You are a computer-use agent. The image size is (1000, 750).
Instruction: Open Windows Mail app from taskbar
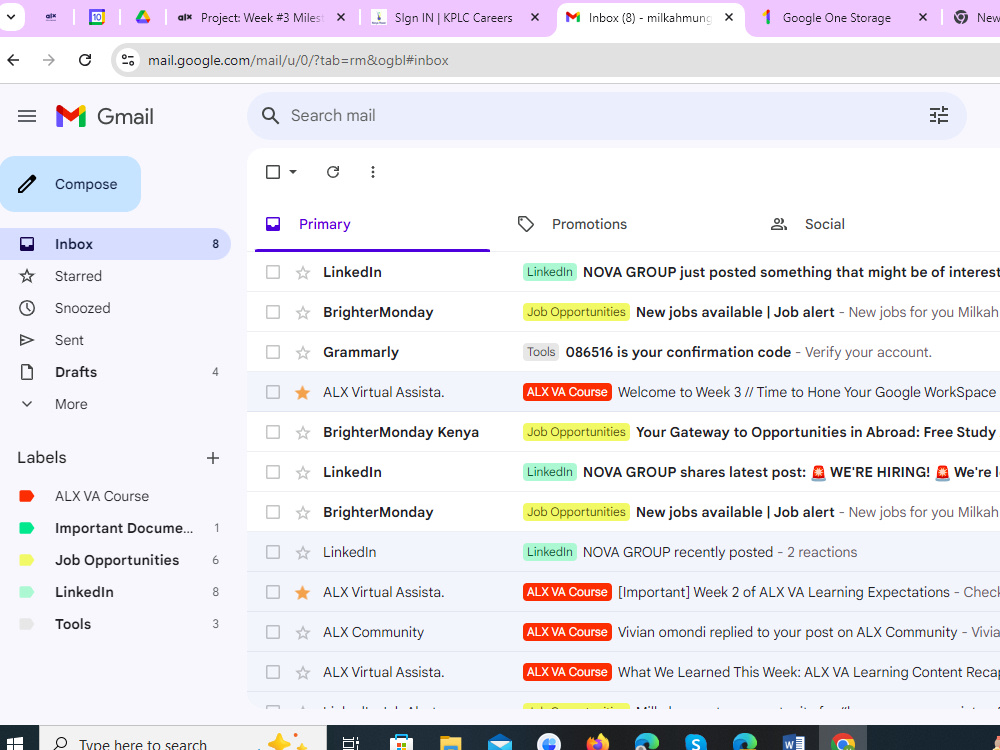point(499,743)
